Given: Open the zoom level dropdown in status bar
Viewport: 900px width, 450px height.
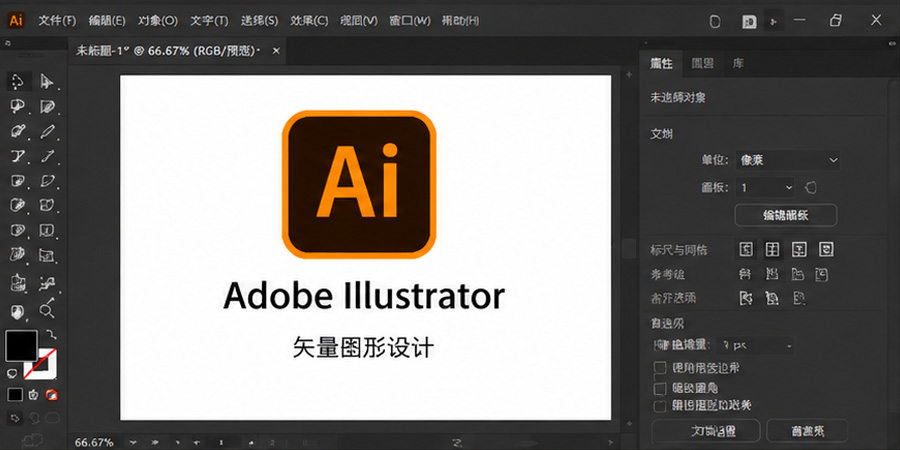Looking at the screenshot, I should (133, 443).
